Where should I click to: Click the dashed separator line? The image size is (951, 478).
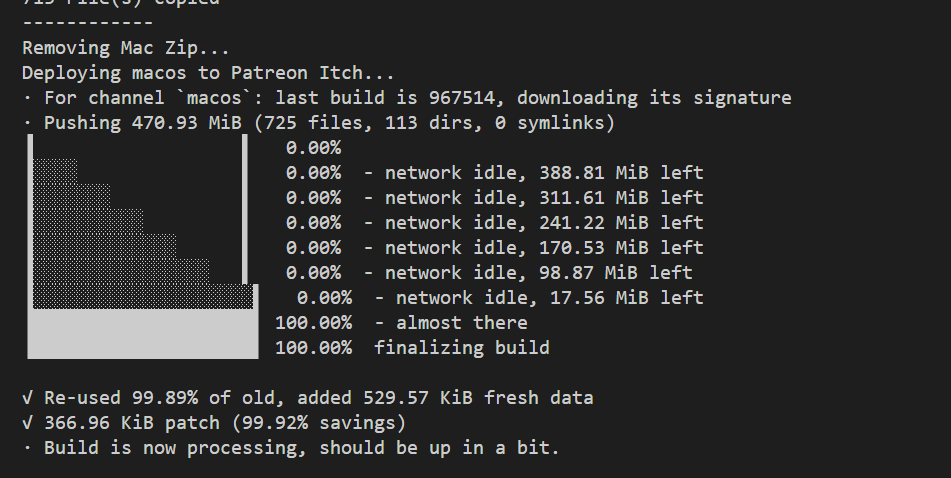click(87, 23)
